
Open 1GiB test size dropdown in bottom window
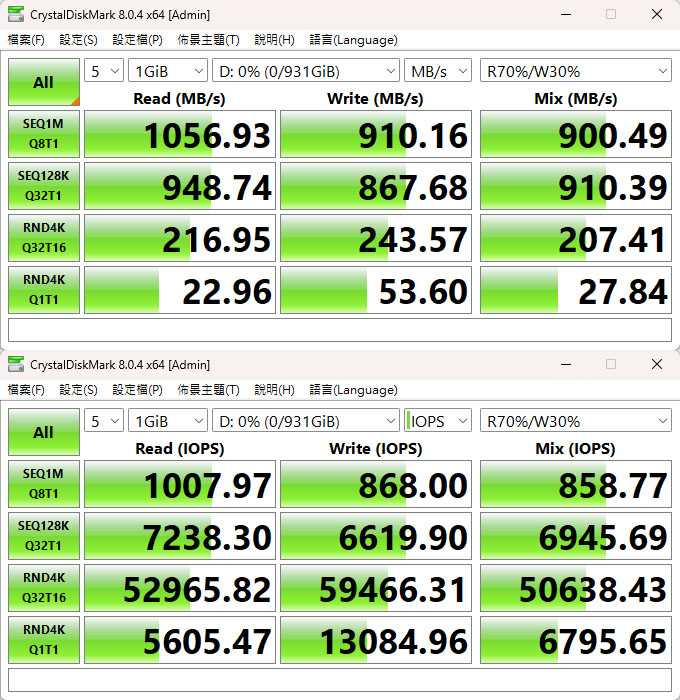[168, 421]
